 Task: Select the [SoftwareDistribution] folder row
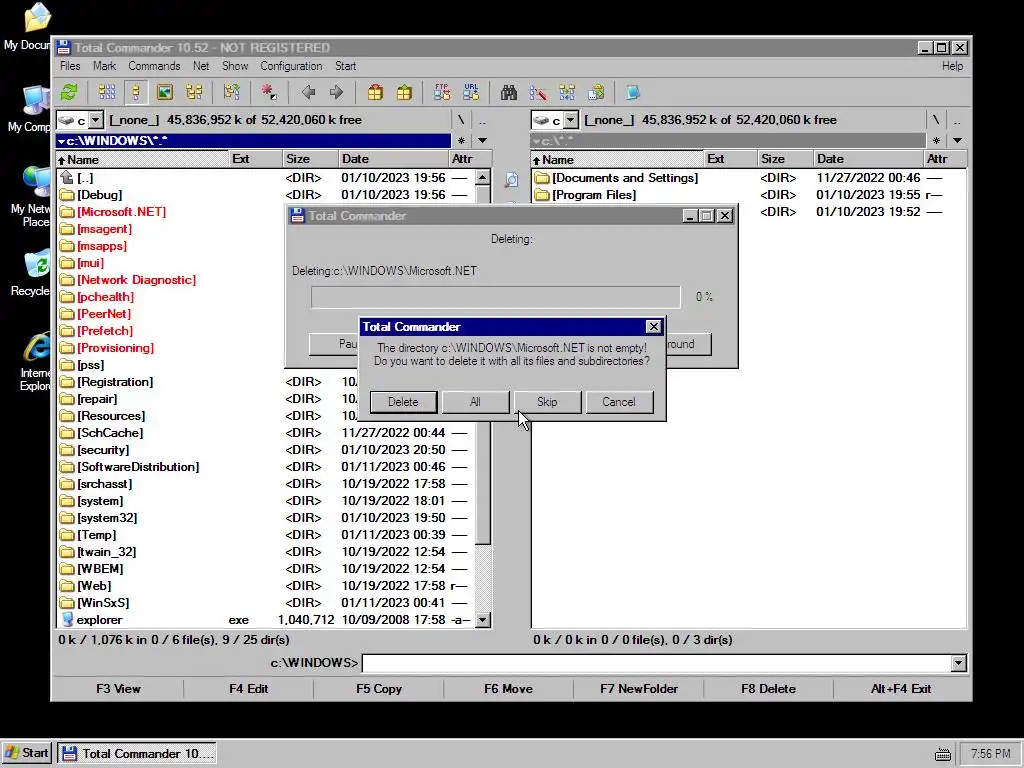(264, 467)
